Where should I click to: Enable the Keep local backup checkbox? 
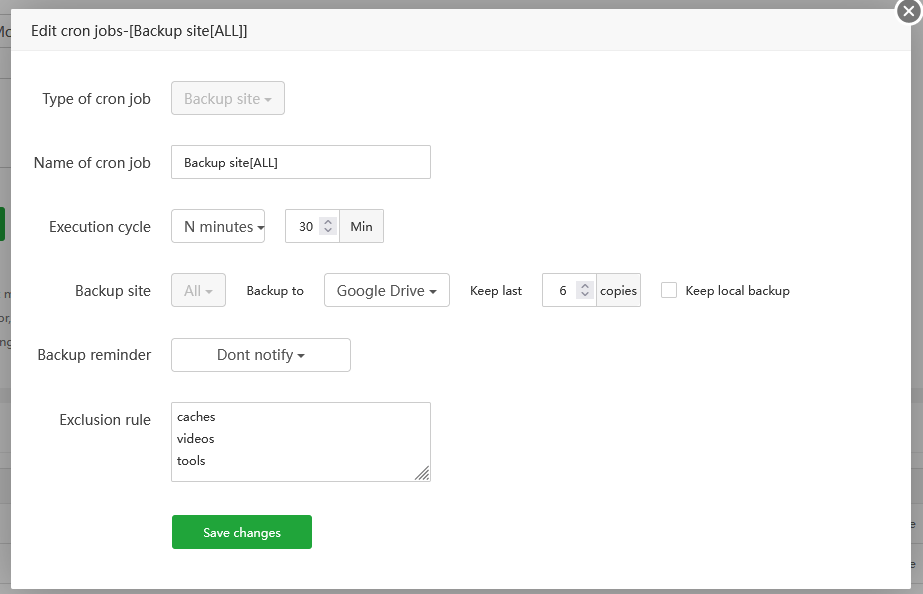coord(669,291)
